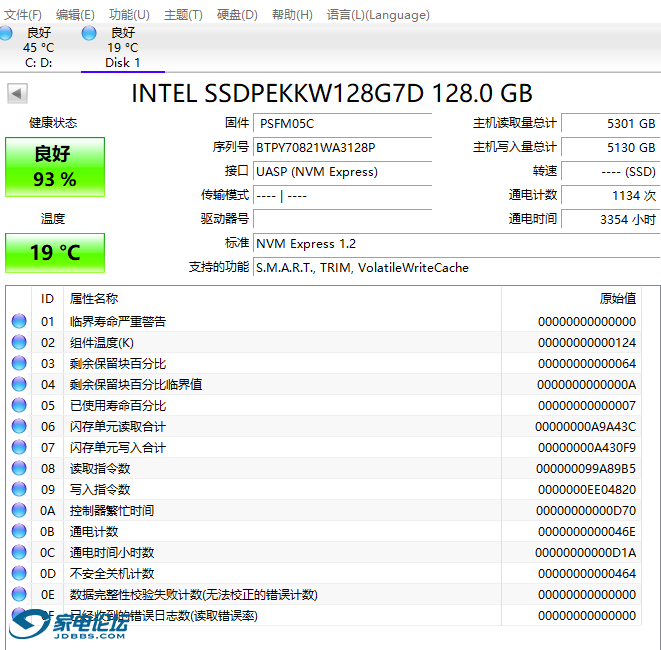Image resolution: width=661 pixels, height=650 pixels.
Task: Click the status orb for attribute 08
Action: (x=19, y=468)
